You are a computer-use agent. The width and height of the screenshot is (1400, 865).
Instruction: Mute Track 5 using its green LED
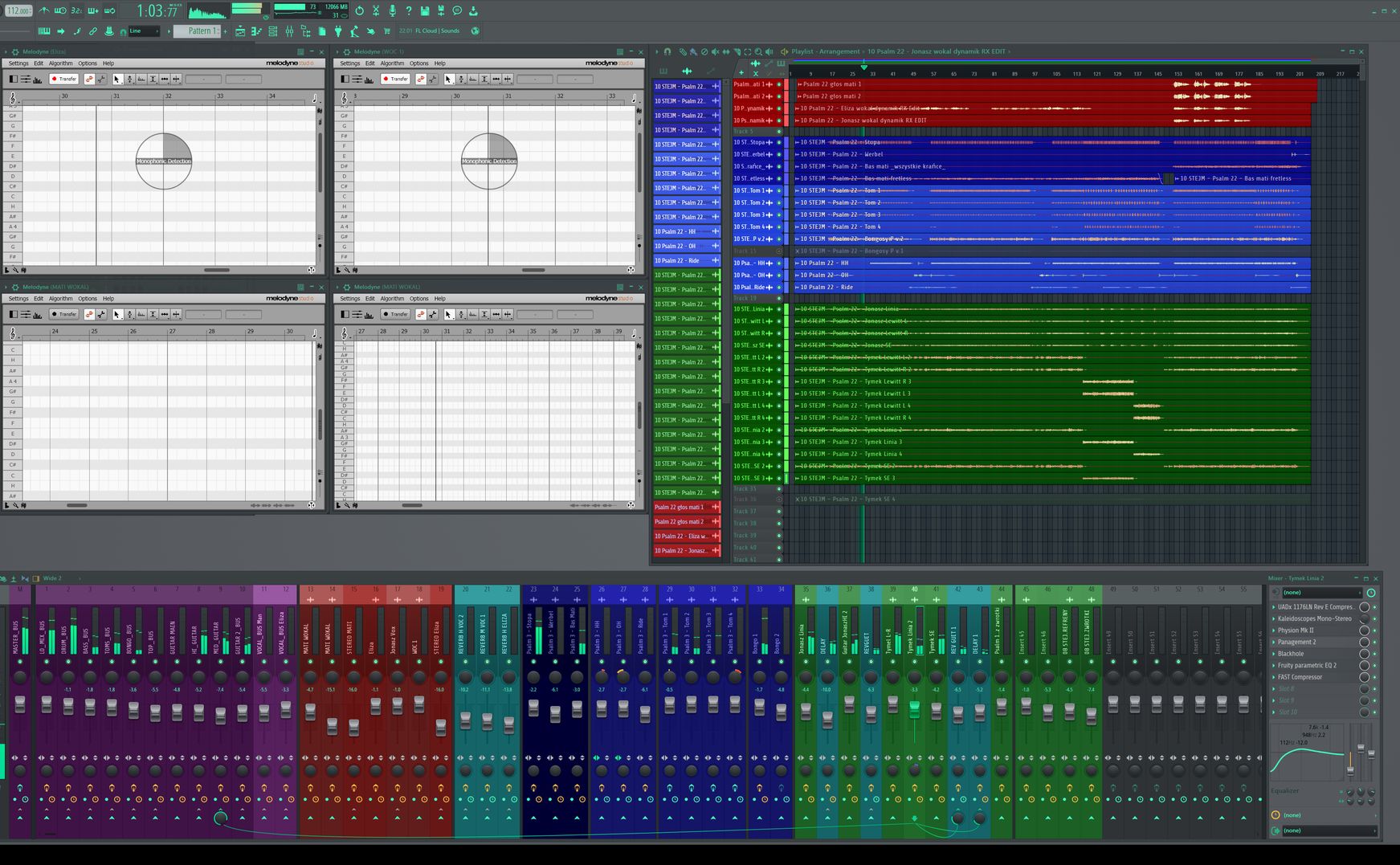(x=778, y=131)
